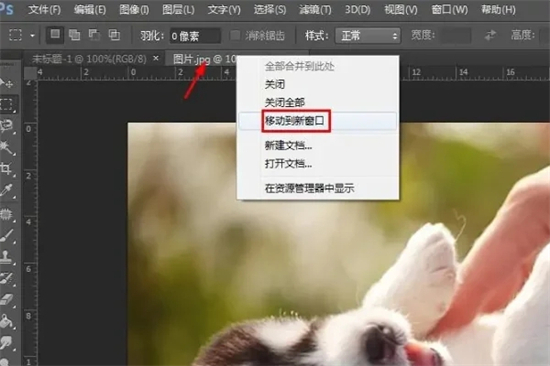This screenshot has width=550, height=366.
Task: Open the 3D(D) menu
Action: 357,9
